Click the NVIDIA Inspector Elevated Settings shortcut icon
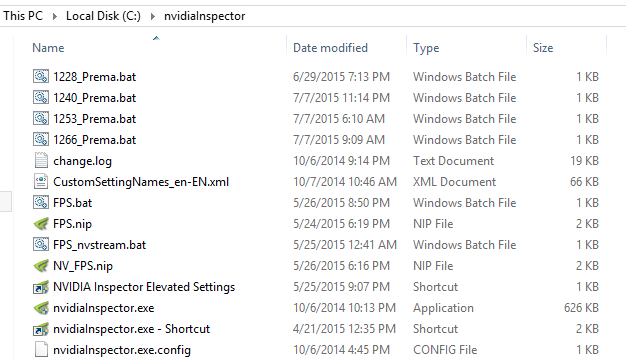Screen dimensions: 626x362 click(x=41, y=287)
